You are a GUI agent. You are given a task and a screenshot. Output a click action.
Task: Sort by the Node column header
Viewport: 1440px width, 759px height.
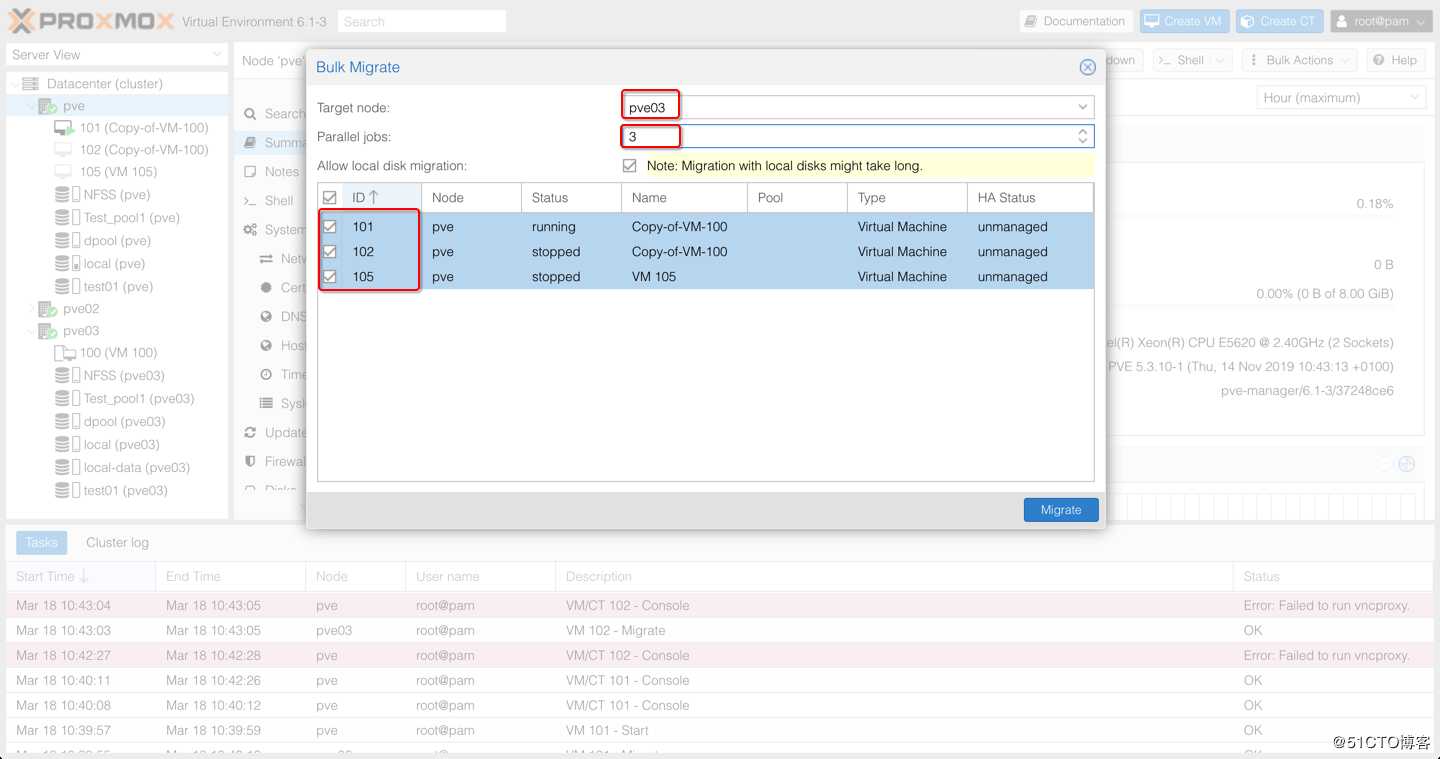coord(471,198)
